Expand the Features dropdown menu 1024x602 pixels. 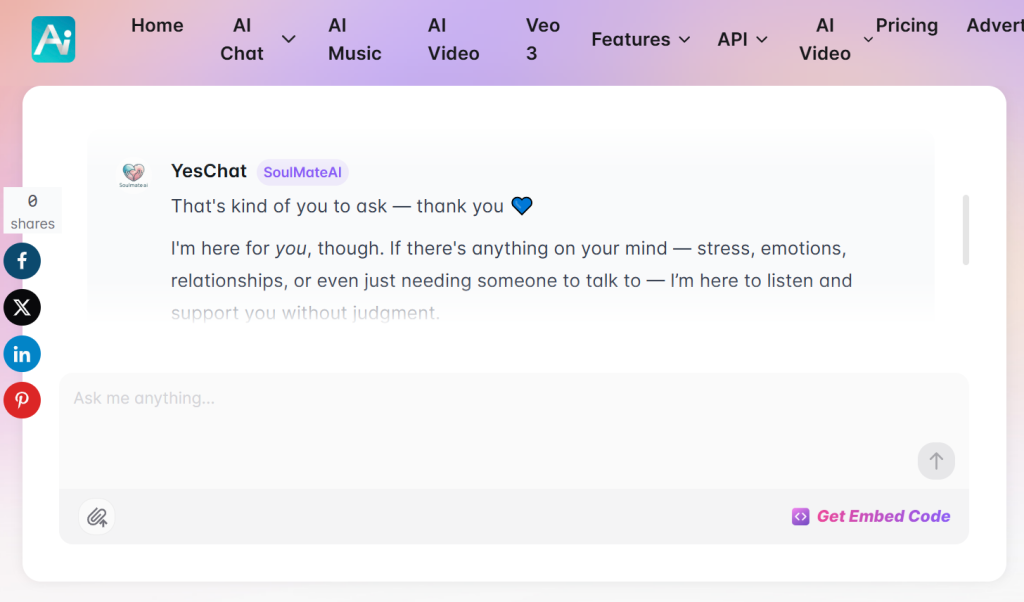click(641, 39)
